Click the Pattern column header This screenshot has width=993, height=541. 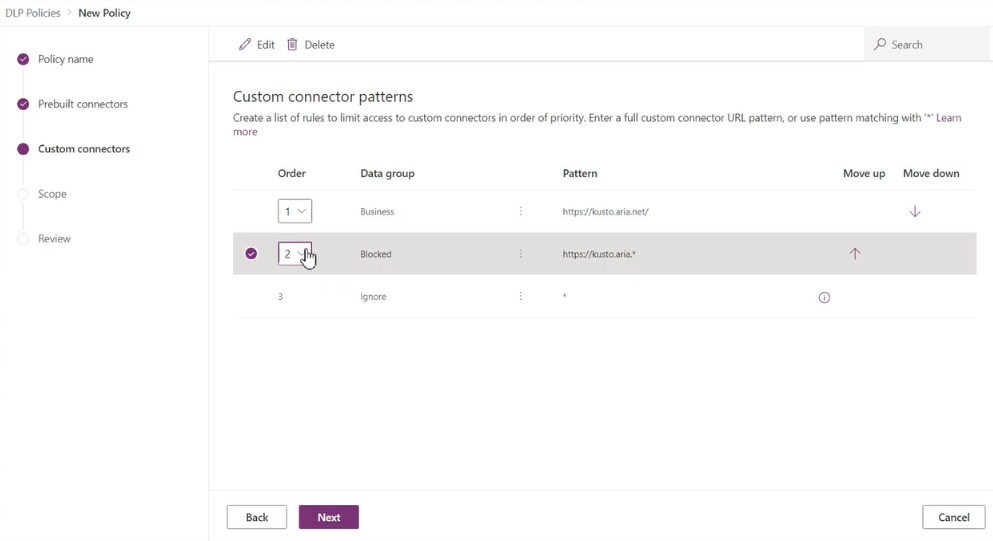(x=579, y=174)
